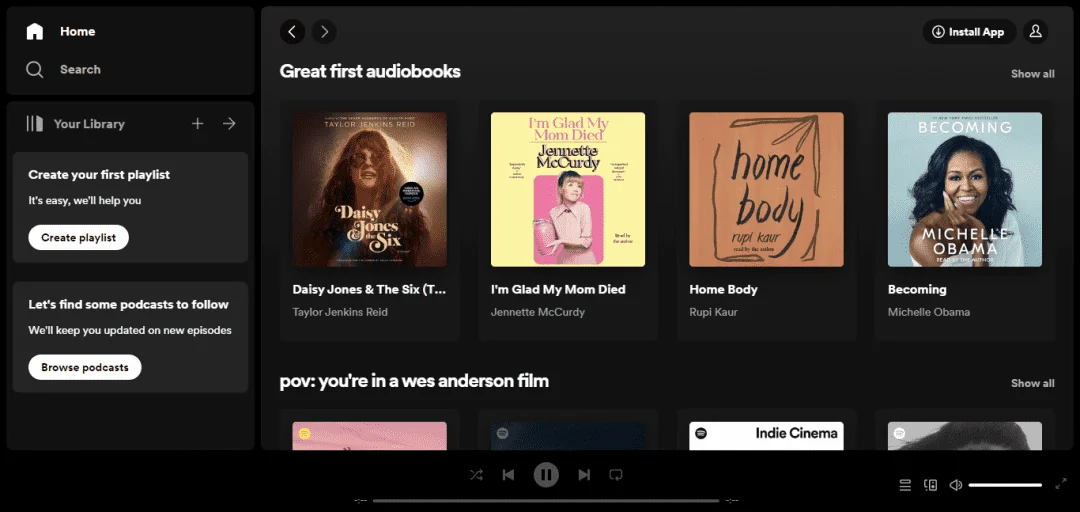The height and width of the screenshot is (512, 1080).
Task: Click Install App button
Action: tap(969, 32)
